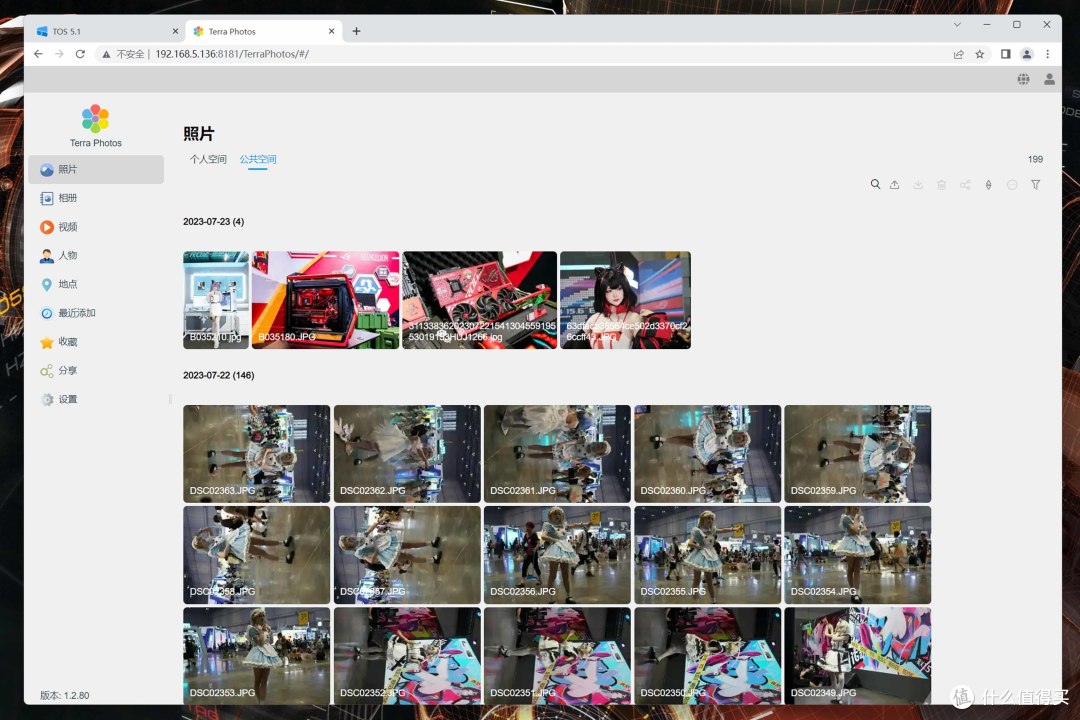Switch to 个人空间 tab
The image size is (1080, 720).
pos(208,159)
